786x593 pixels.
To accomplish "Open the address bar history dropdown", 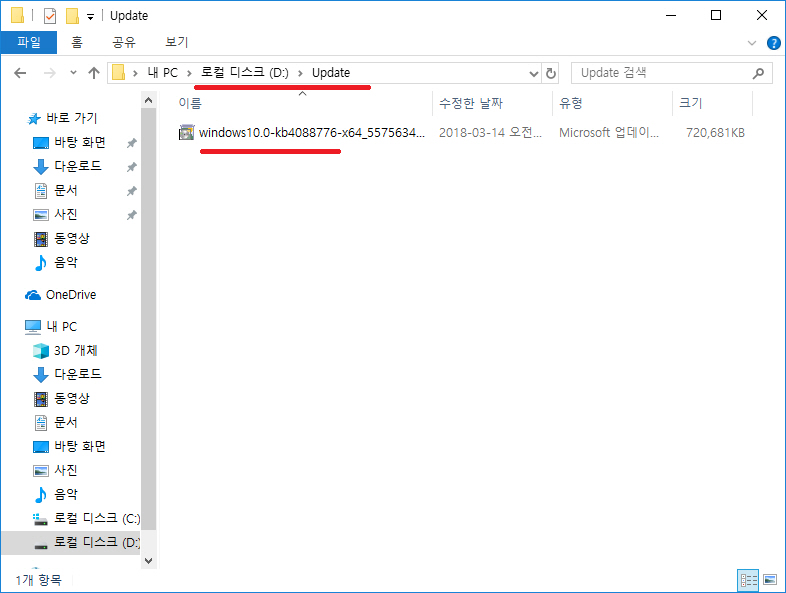I will coord(534,74).
